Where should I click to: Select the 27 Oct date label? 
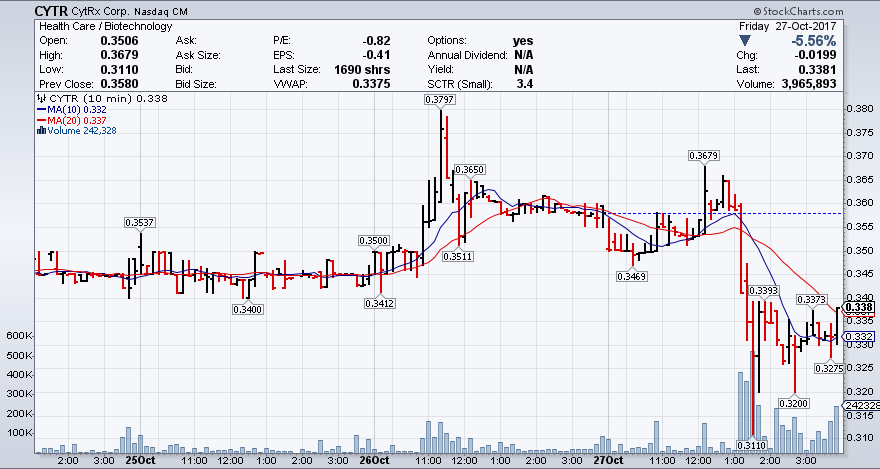pyautogui.click(x=607, y=462)
